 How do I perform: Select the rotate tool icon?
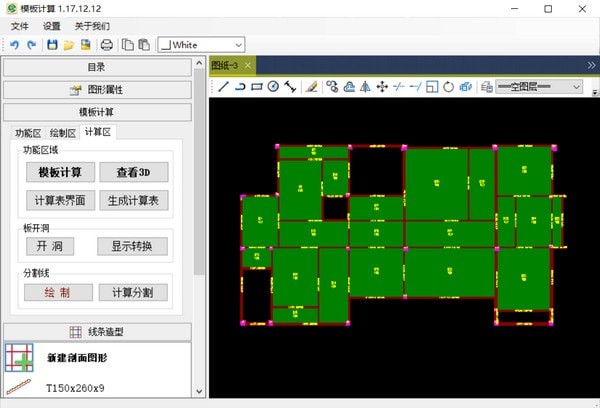pos(448,87)
